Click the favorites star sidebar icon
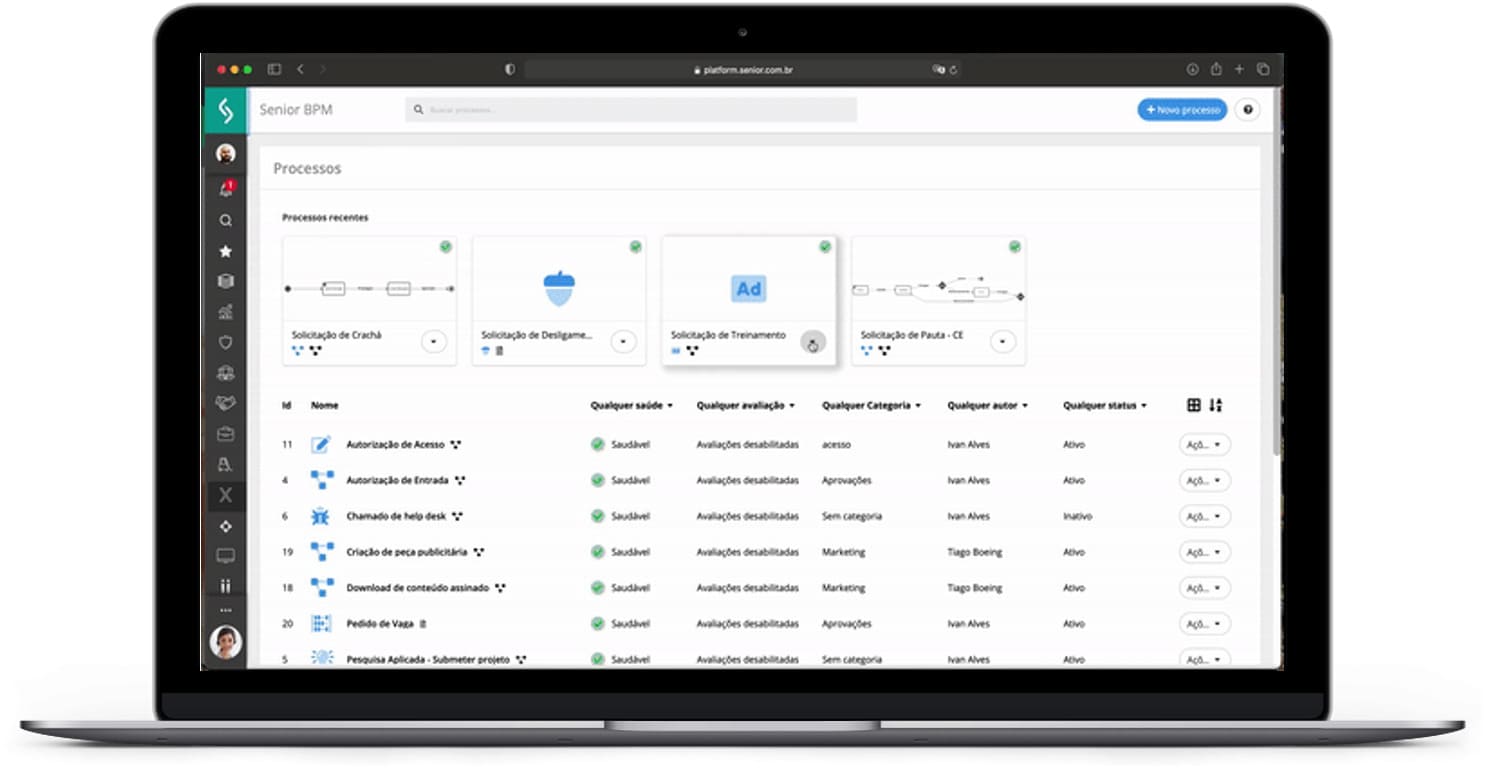This screenshot has height=768, width=1485. coord(225,251)
